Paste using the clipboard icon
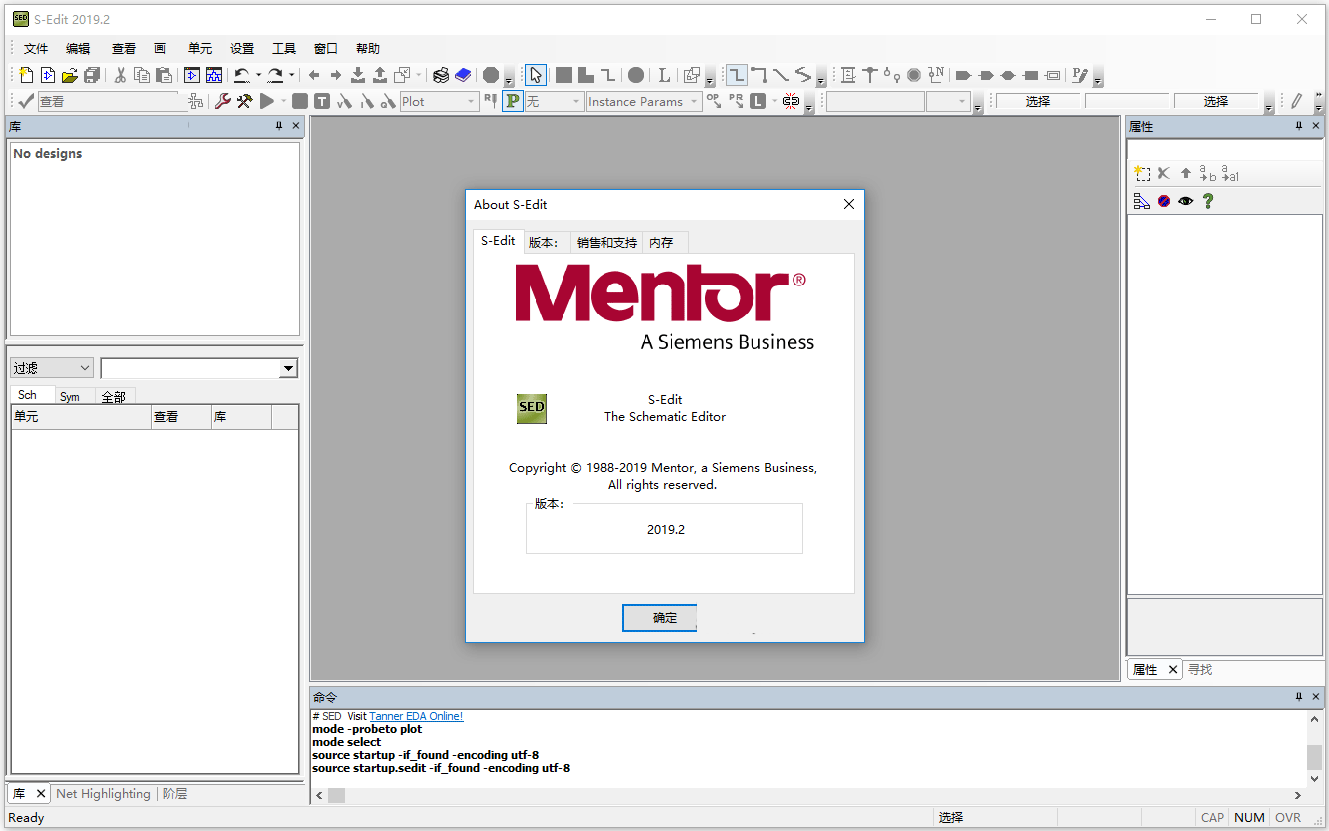This screenshot has width=1329, height=831. [164, 75]
